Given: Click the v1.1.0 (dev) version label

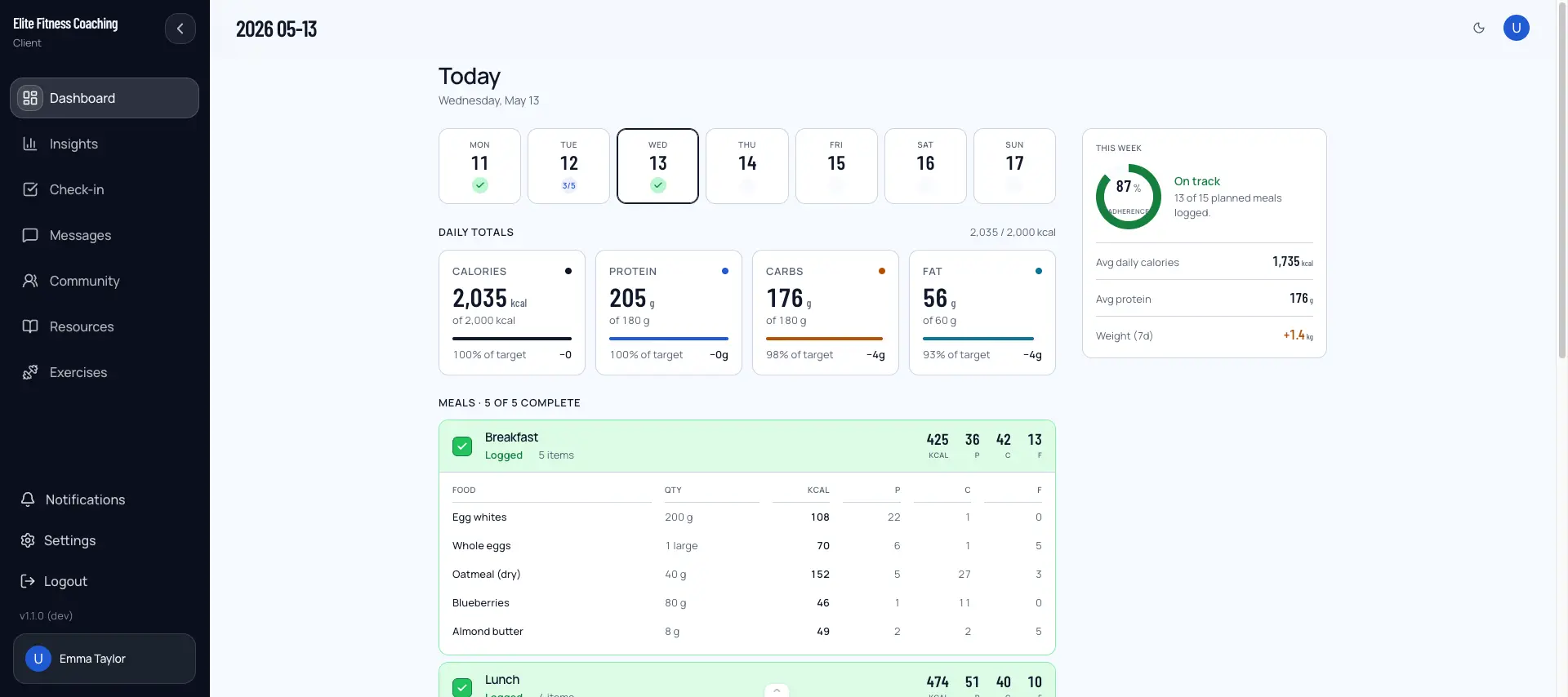Looking at the screenshot, I should (47, 616).
